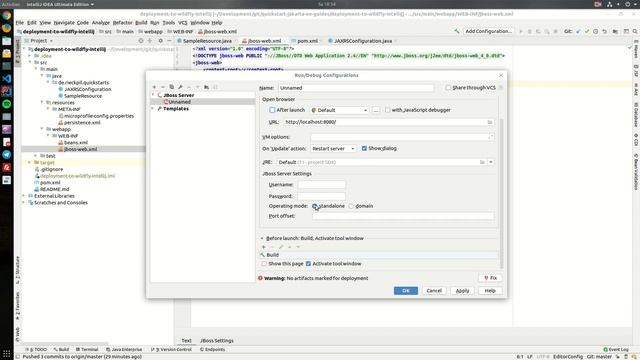The image size is (640, 360).
Task: Open Telegram from the dock
Action: pyautogui.click(x=7, y=155)
